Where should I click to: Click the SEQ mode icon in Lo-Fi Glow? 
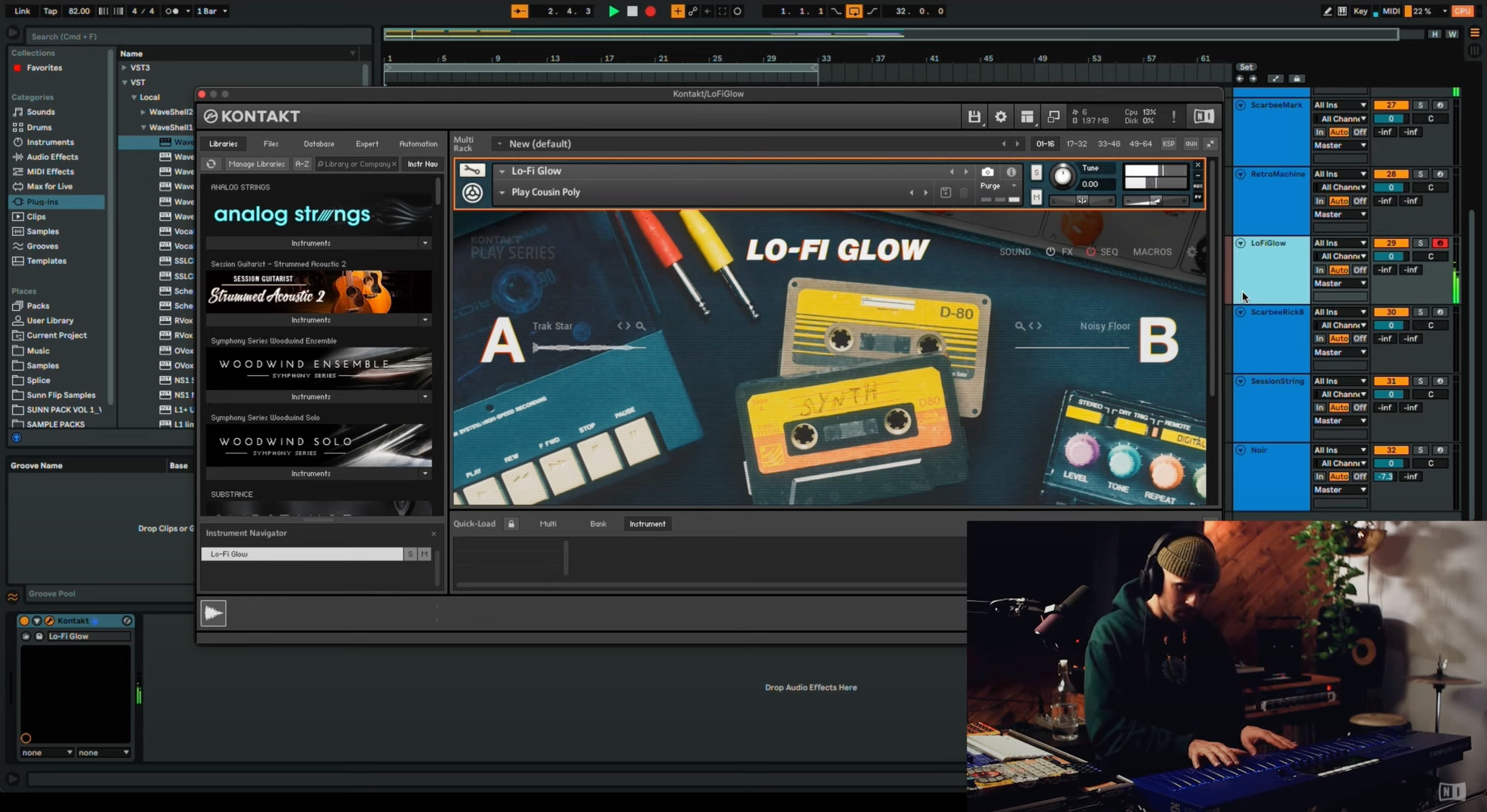click(x=1108, y=251)
